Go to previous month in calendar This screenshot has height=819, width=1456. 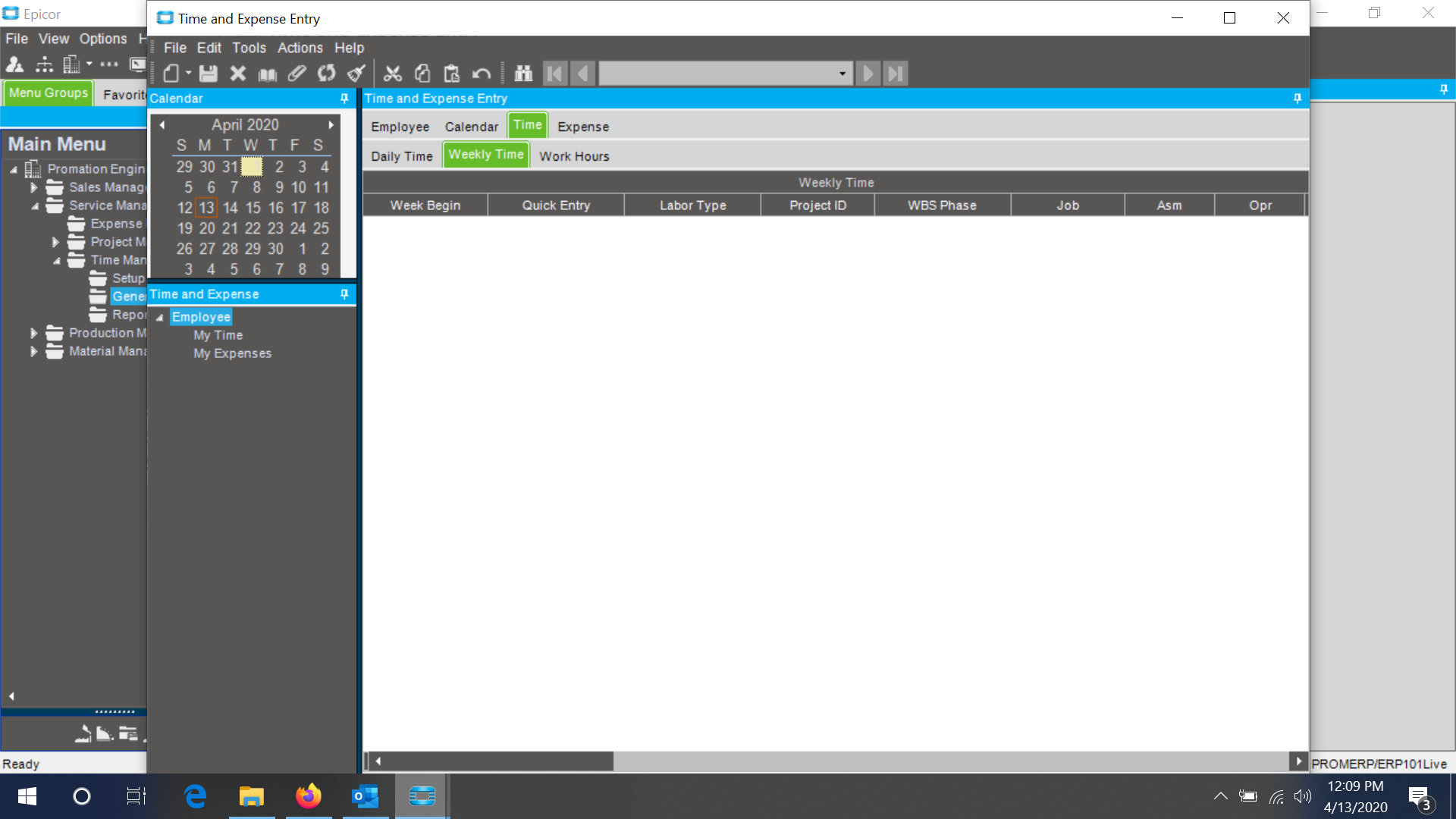[162, 125]
